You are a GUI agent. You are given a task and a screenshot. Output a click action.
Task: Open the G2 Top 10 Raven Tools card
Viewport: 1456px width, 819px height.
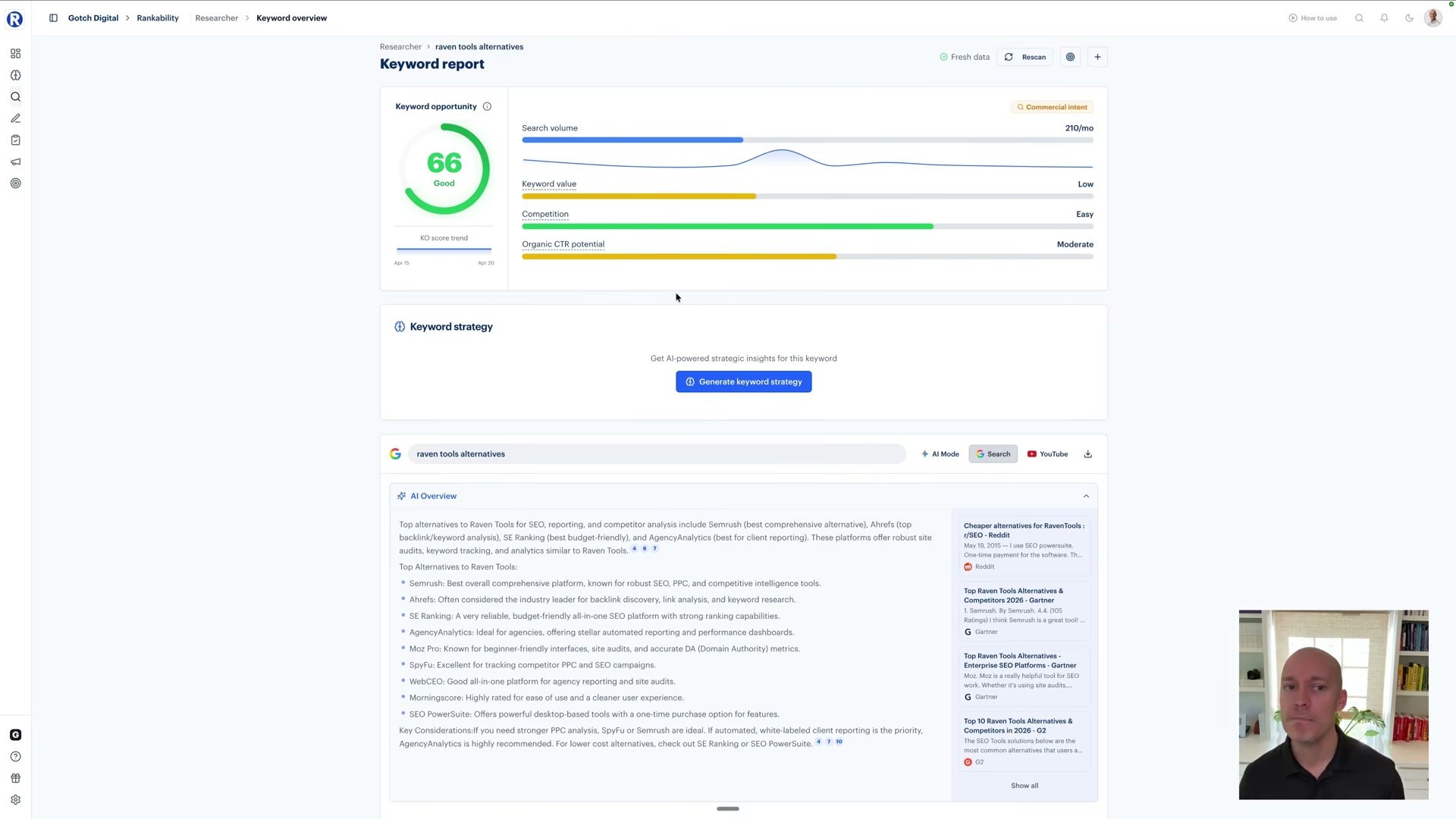point(1025,742)
